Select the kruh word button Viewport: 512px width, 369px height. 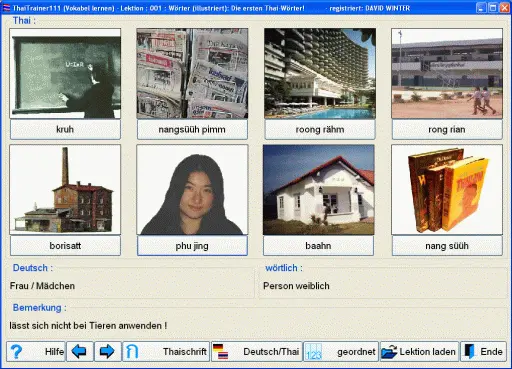(x=65, y=129)
